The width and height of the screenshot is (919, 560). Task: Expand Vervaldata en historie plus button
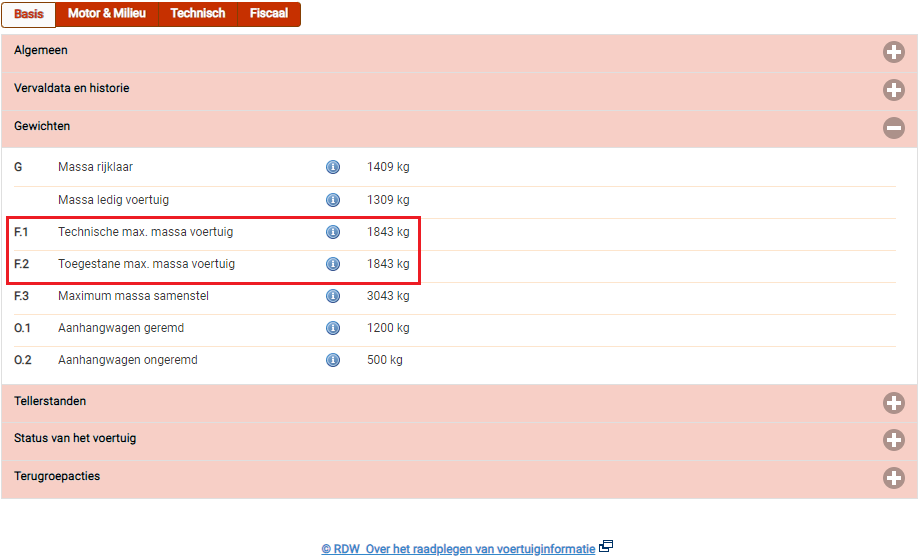pyautogui.click(x=893, y=90)
